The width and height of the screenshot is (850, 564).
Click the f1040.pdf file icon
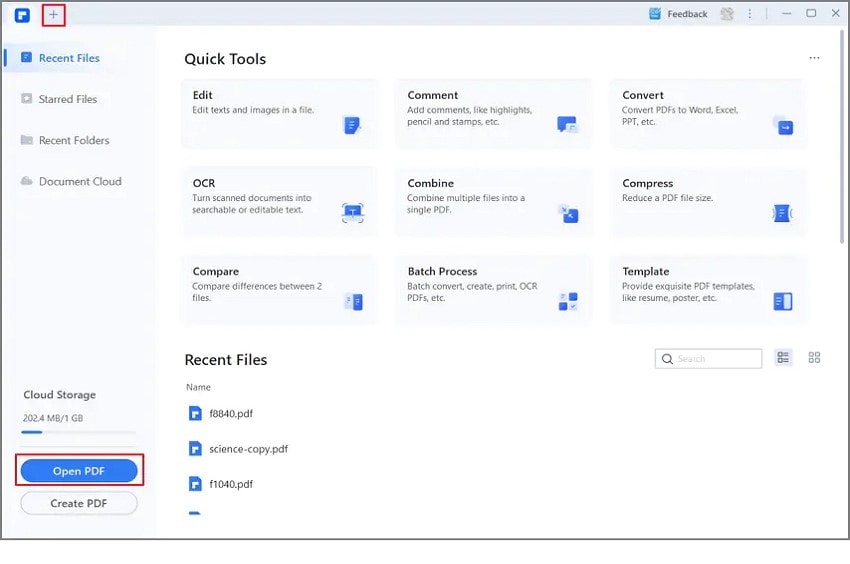click(195, 483)
